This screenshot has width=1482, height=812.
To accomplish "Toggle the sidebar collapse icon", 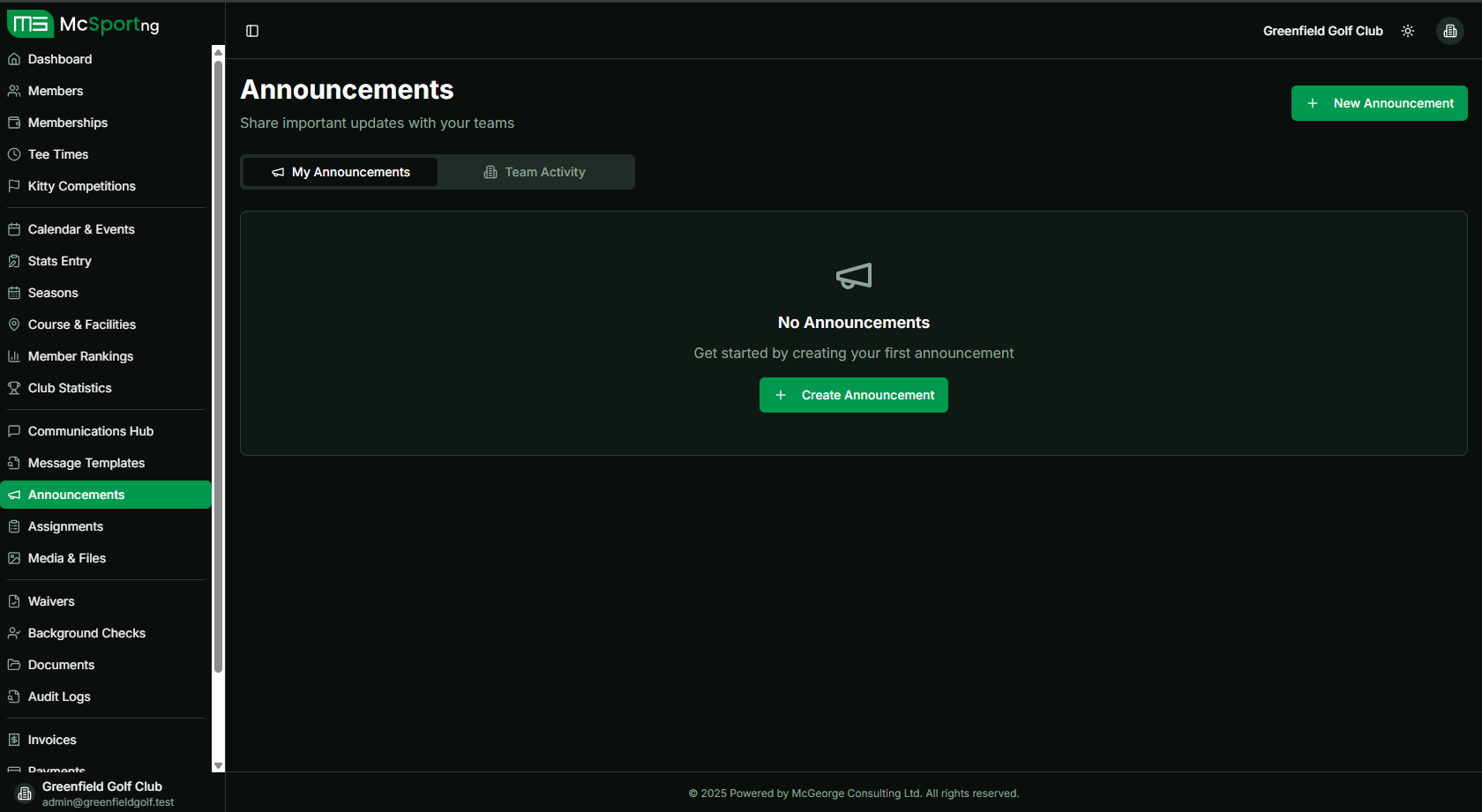I will point(252,31).
